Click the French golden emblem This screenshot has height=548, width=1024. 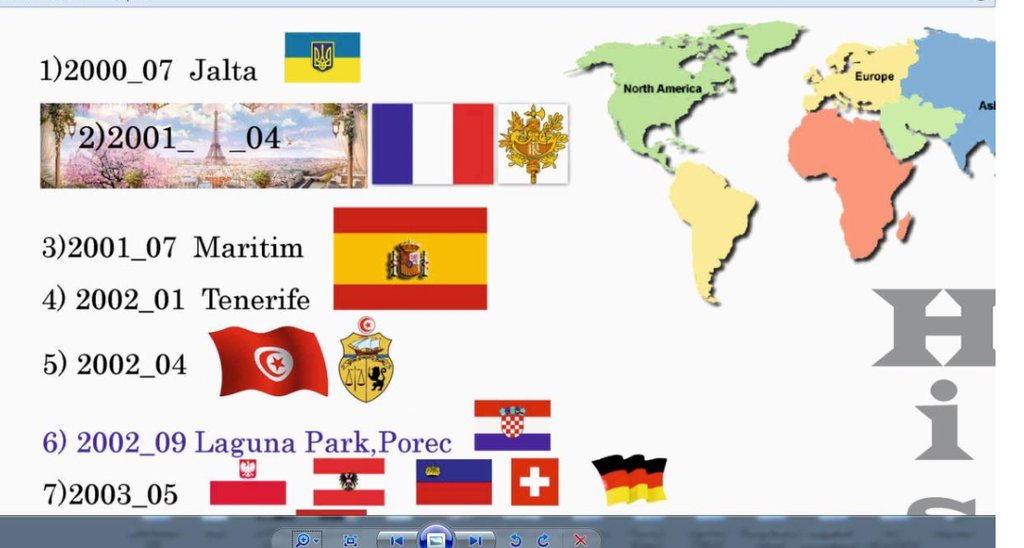point(533,144)
